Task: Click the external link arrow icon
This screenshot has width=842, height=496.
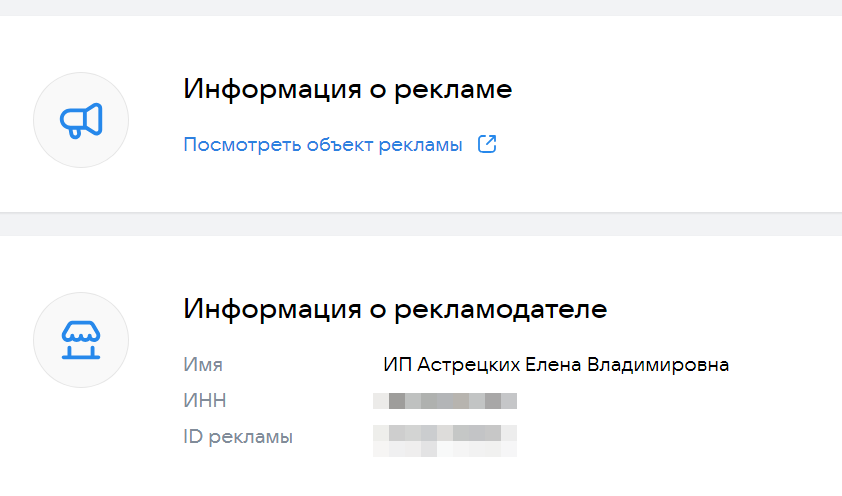Action: coord(487,144)
